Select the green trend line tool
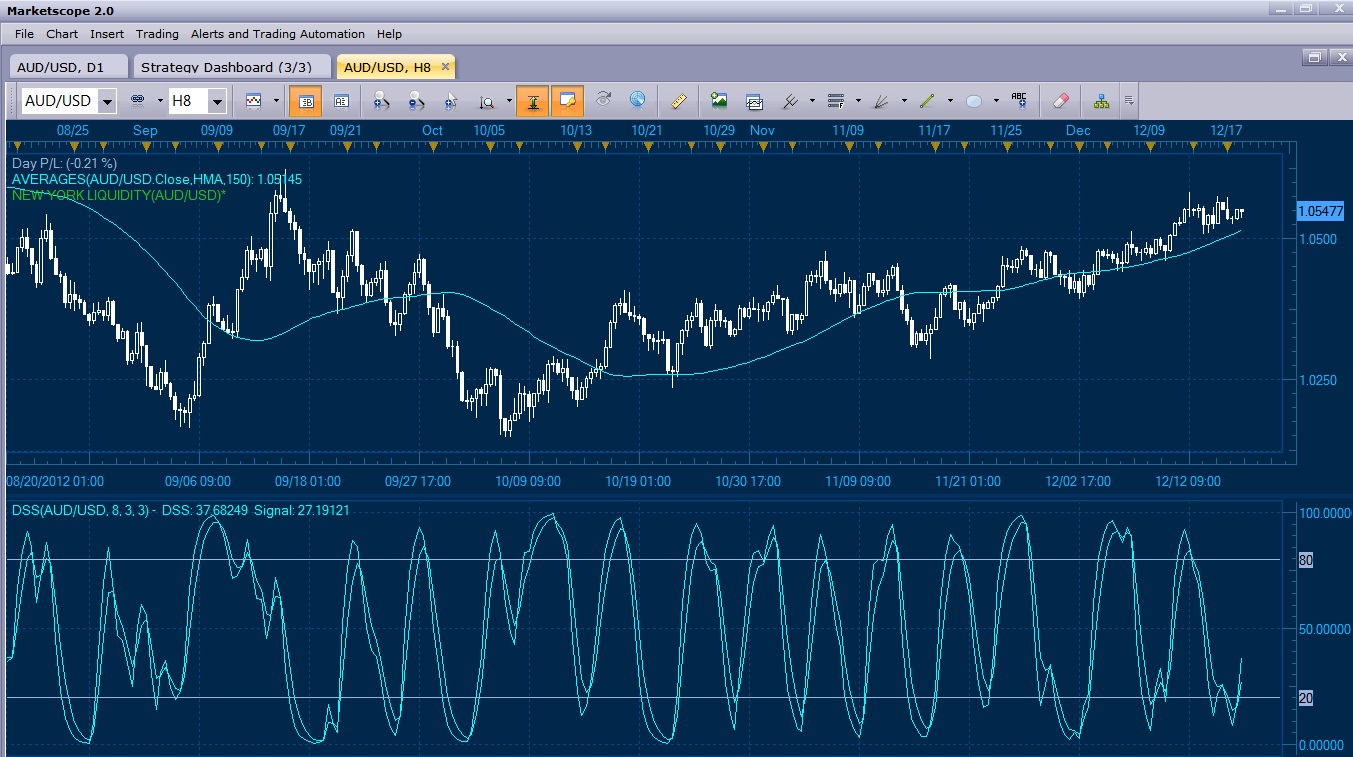This screenshot has height=757, width=1353. [927, 101]
